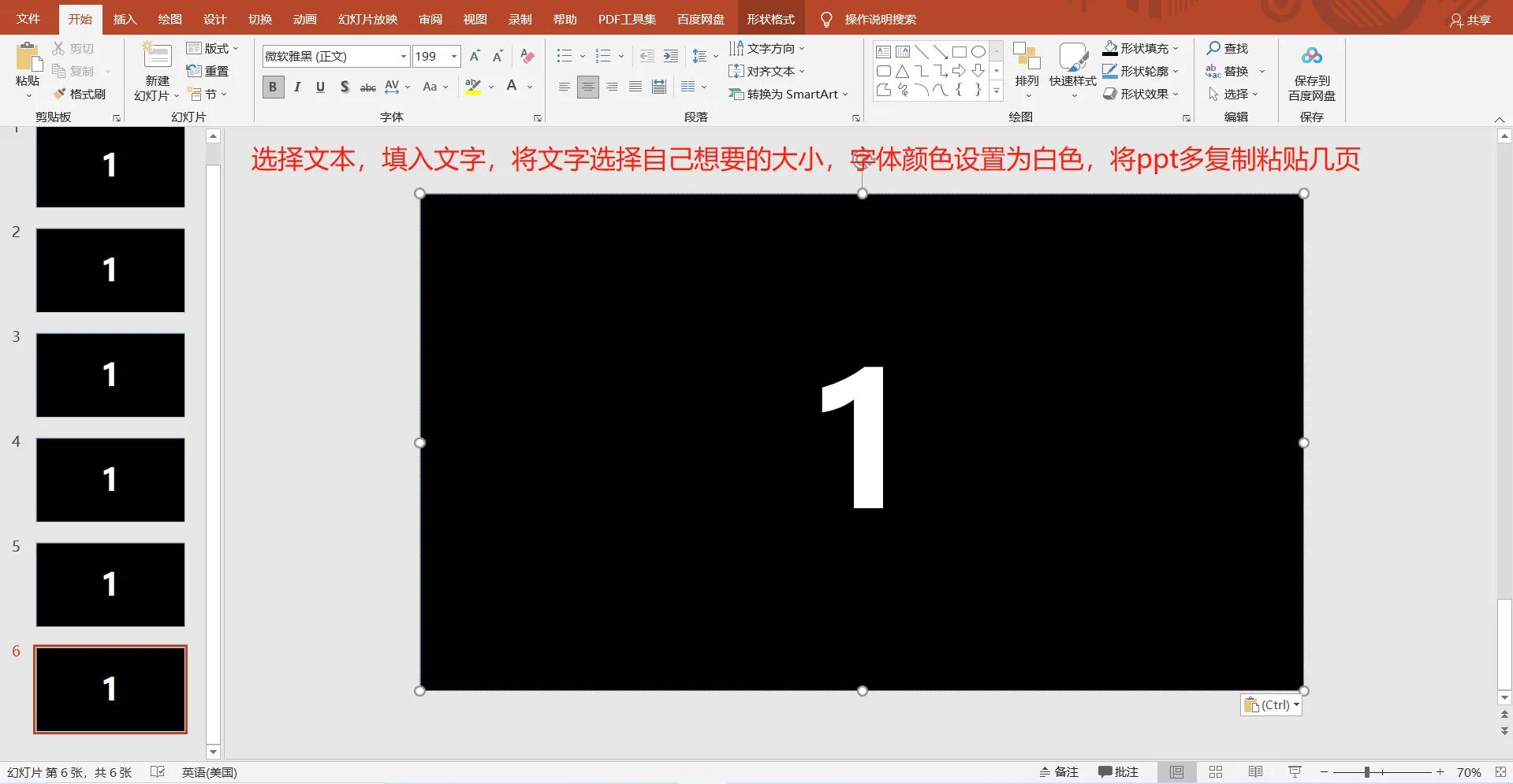
Task: Toggle underline formatting
Action: pyautogui.click(x=319, y=87)
